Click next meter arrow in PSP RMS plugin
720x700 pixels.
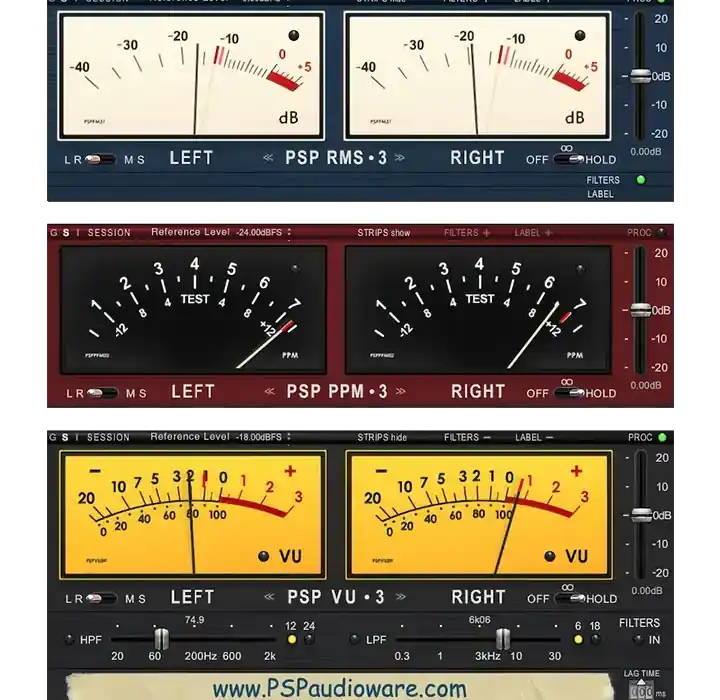[x=400, y=158]
